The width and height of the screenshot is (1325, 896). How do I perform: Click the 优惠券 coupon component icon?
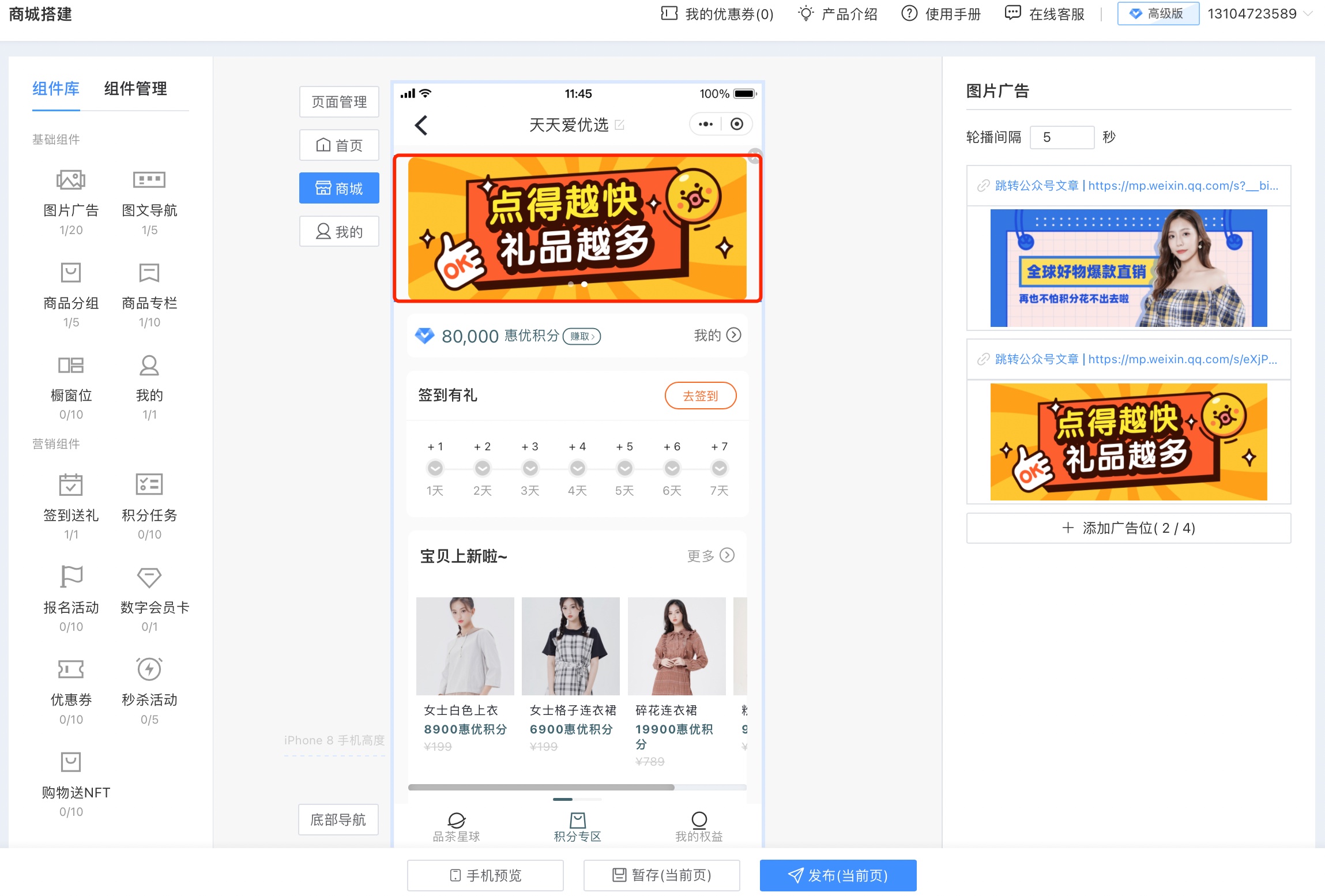coord(70,669)
